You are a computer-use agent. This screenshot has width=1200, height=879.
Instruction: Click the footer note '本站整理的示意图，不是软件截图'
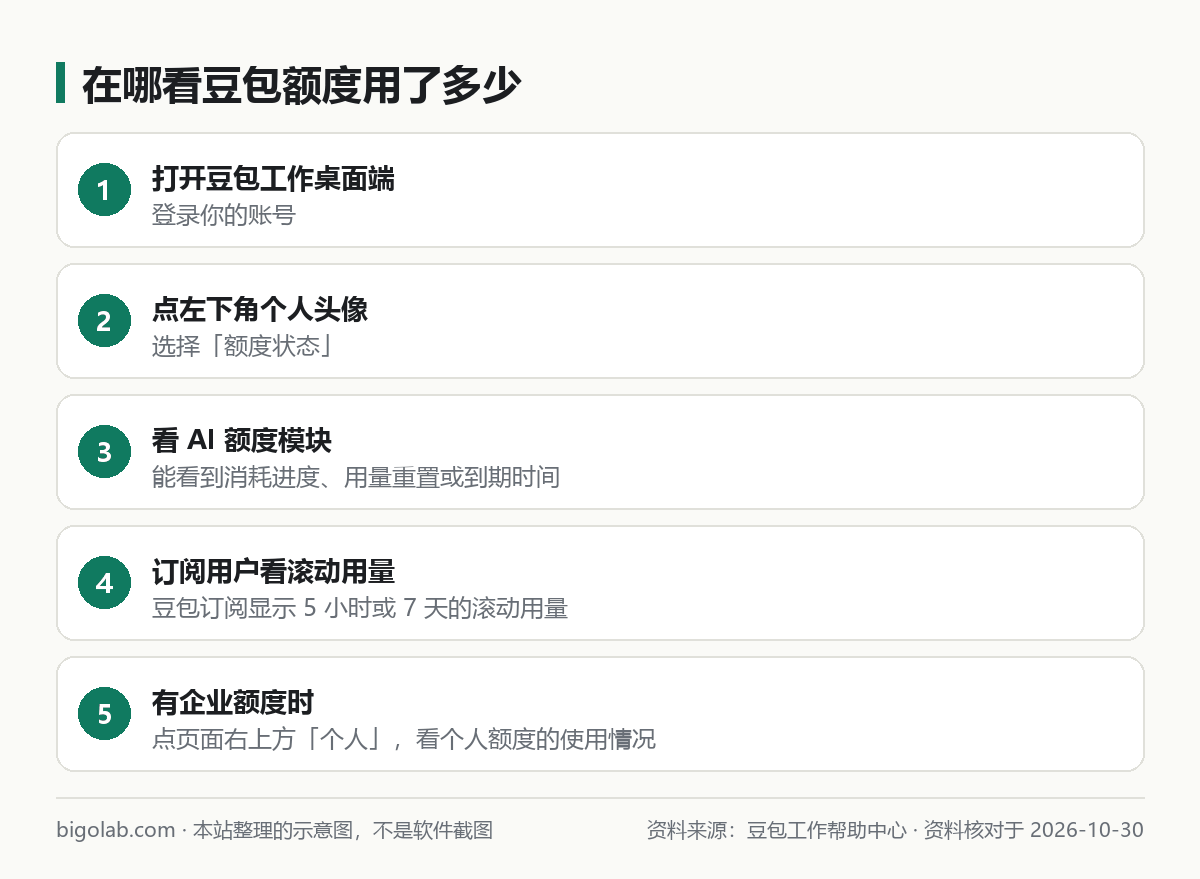[343, 830]
